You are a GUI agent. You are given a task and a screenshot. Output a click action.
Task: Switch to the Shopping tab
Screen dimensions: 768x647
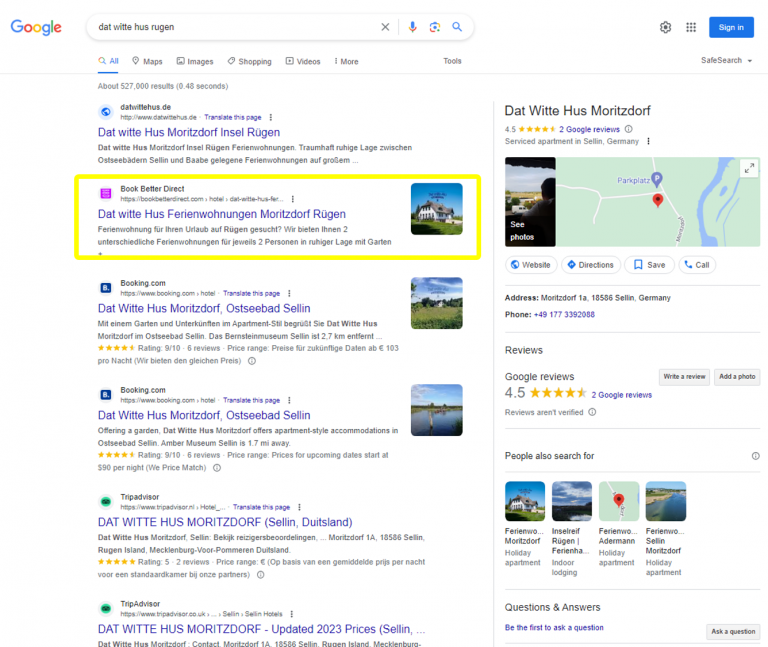click(x=249, y=61)
